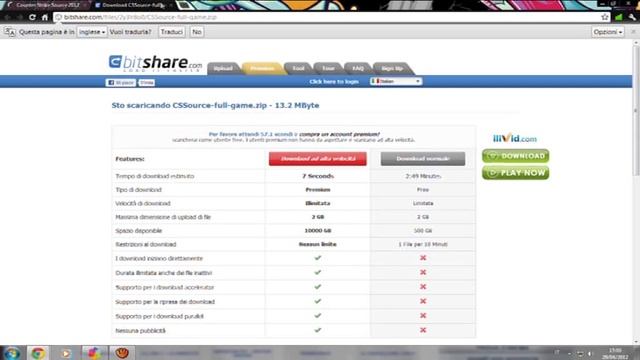Click the taskbar clock showing the date
The image size is (640, 360).
pos(615,353)
